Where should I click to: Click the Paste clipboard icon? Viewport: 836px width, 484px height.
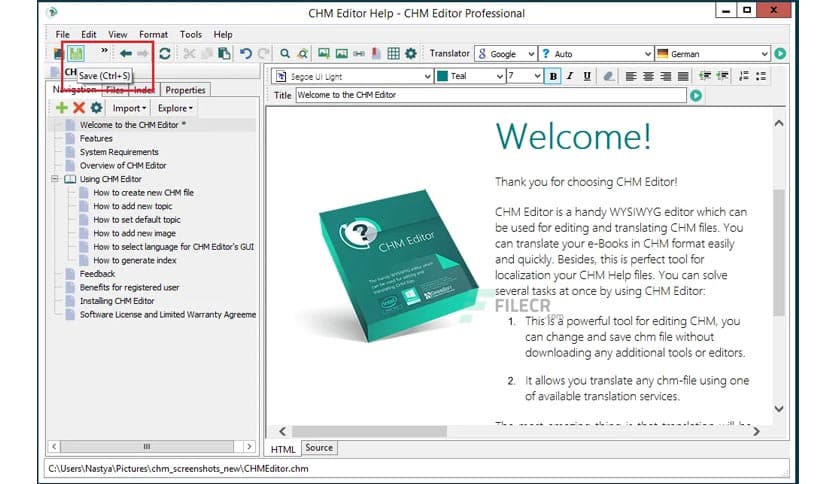(224, 53)
